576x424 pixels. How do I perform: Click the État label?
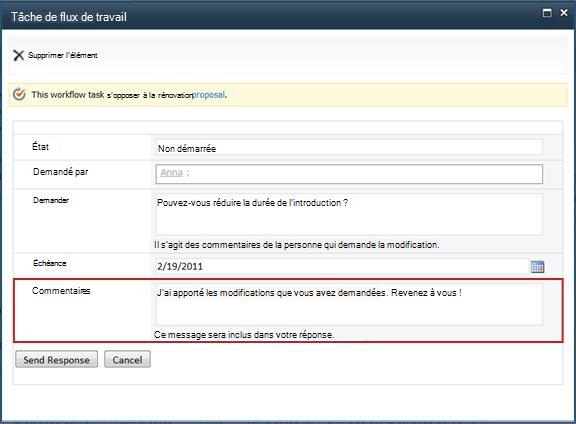pyautogui.click(x=40, y=146)
